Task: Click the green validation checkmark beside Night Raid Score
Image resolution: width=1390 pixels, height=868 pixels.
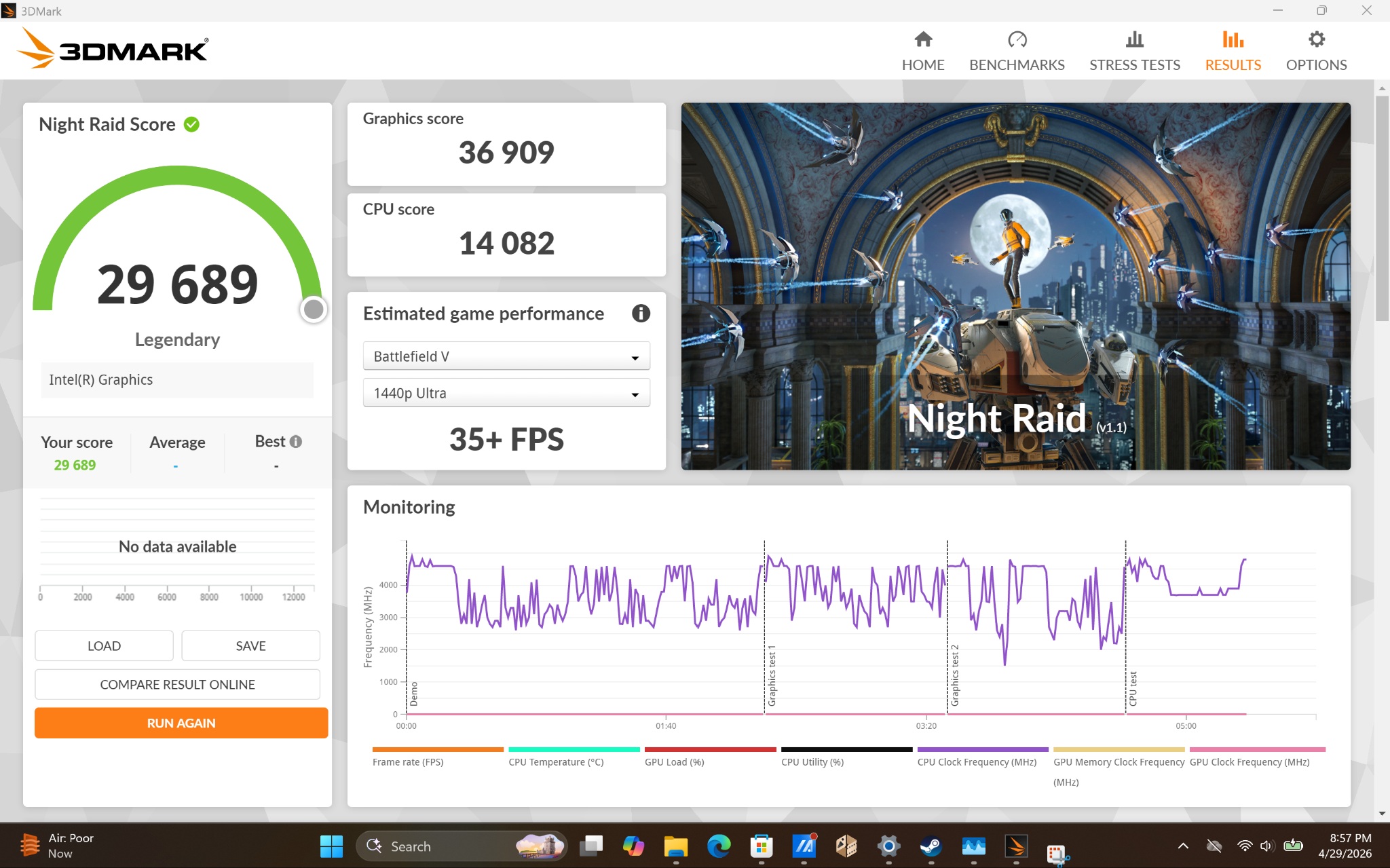Action: 192,124
